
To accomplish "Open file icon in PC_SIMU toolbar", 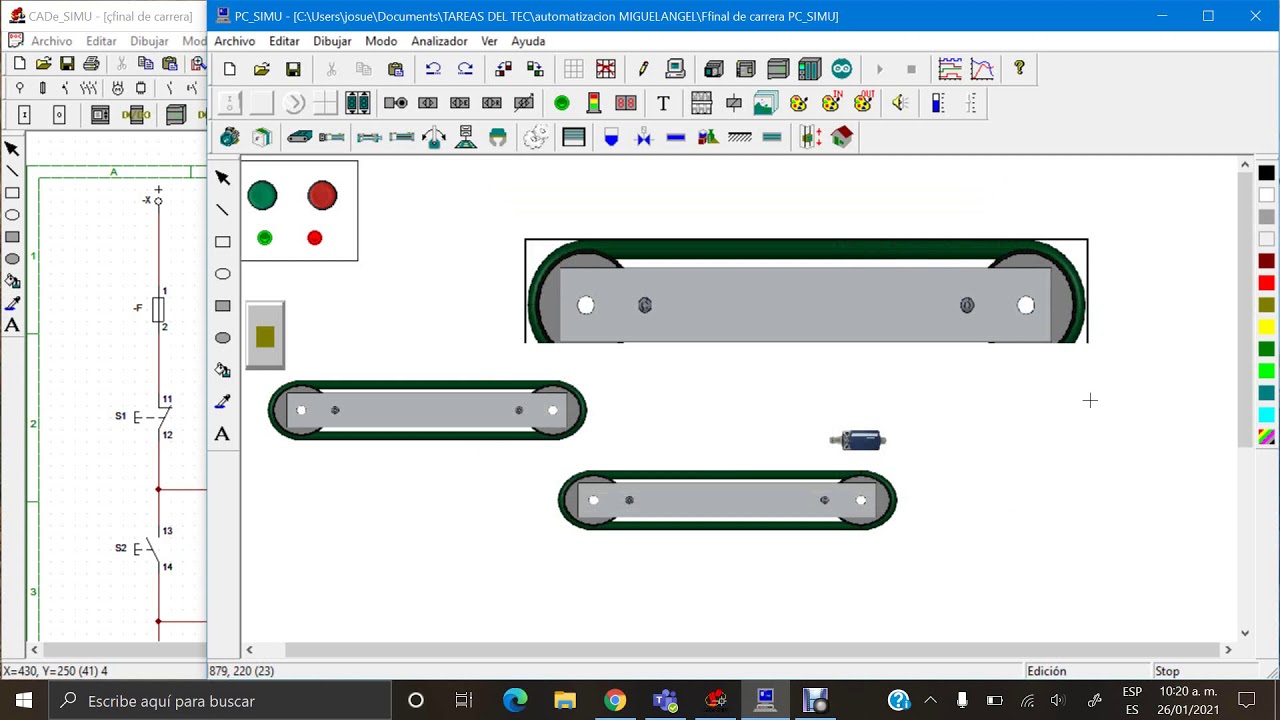I will pyautogui.click(x=262, y=69).
